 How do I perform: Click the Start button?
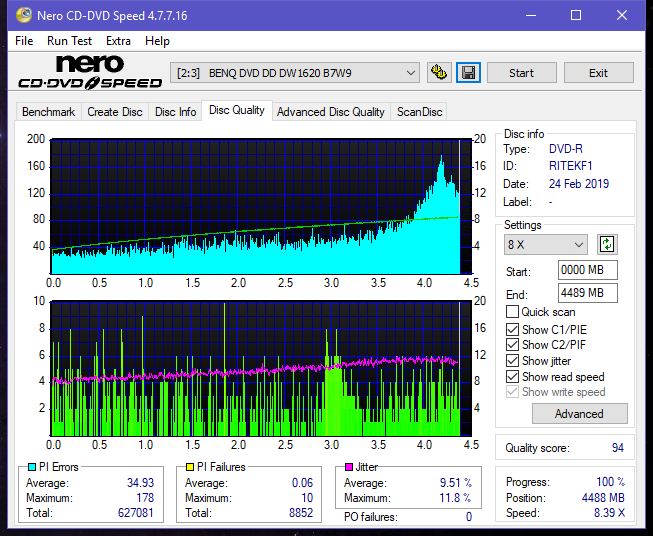pos(521,73)
